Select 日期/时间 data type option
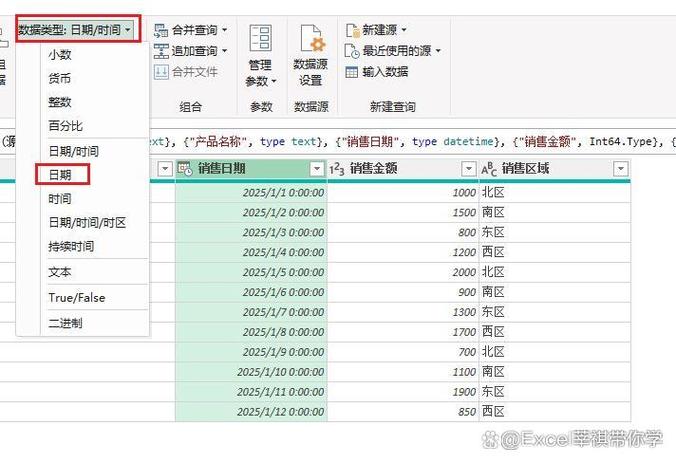Image resolution: width=676 pixels, height=463 pixels. tap(74, 151)
